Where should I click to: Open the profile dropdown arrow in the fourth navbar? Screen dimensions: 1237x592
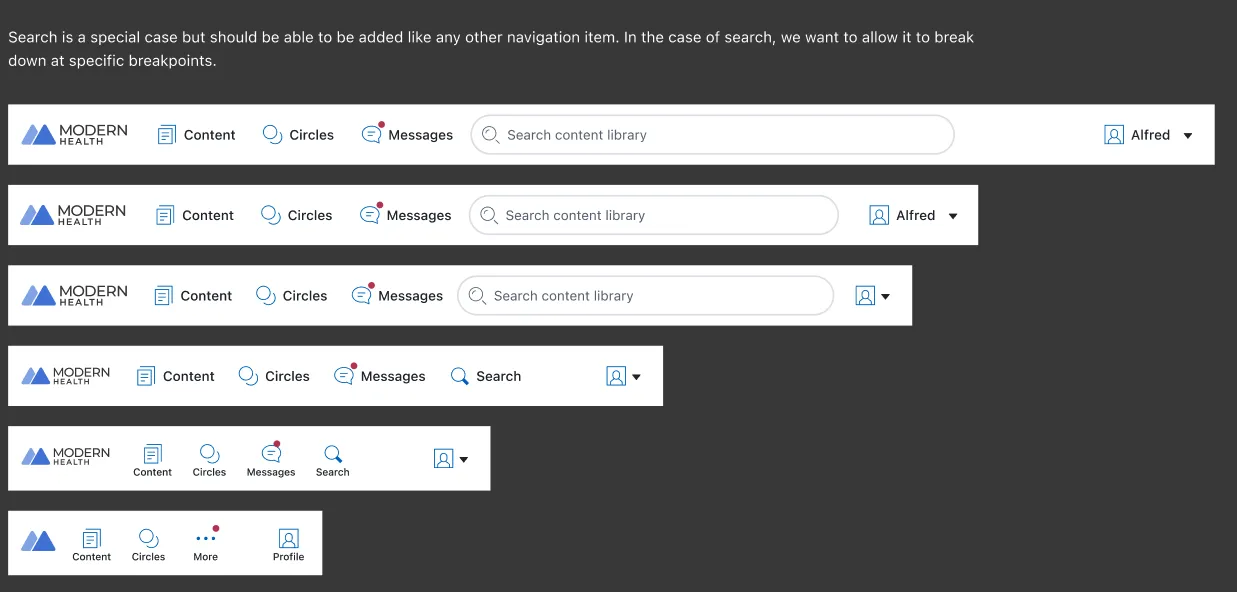(x=637, y=377)
